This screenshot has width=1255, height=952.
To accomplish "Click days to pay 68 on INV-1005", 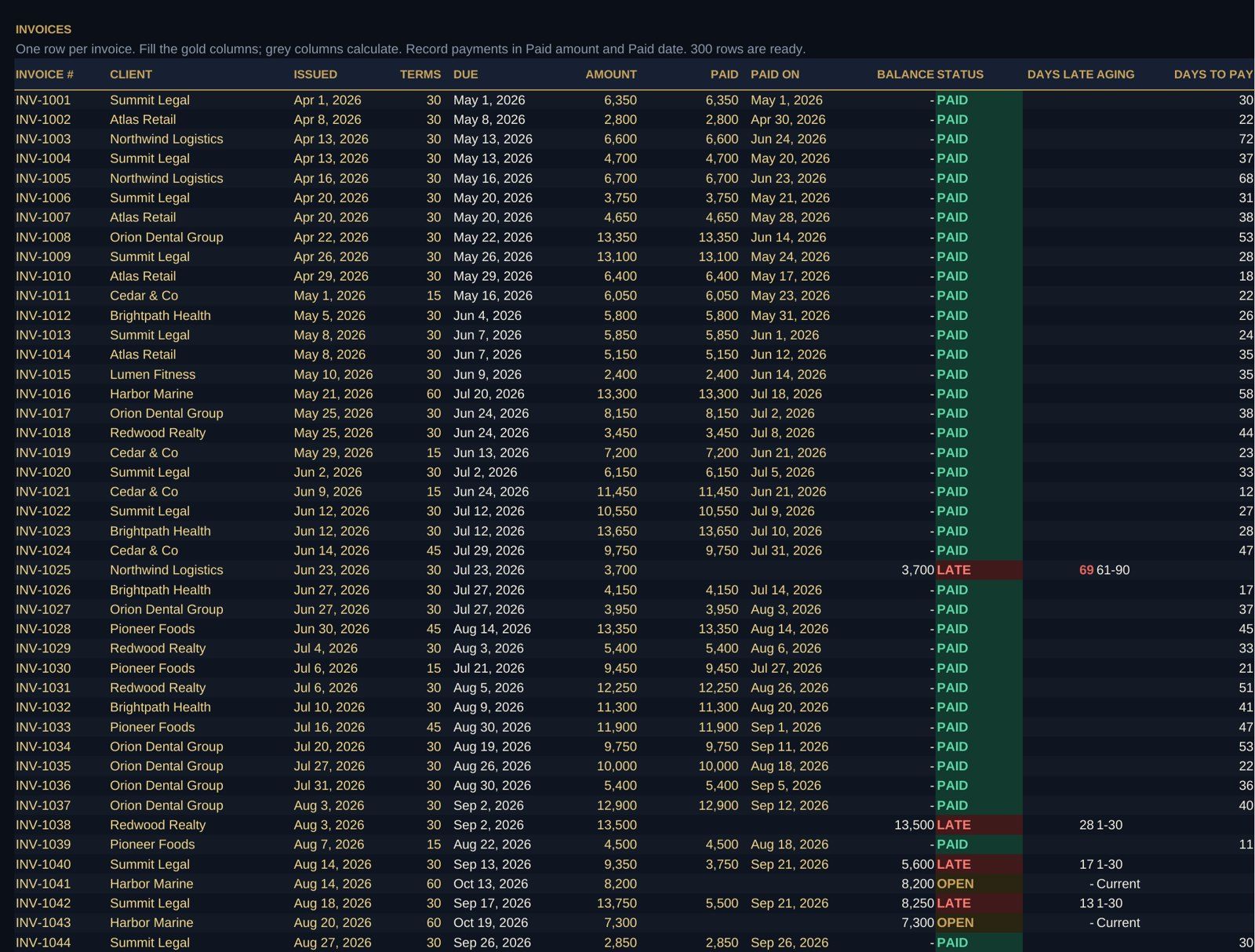I will [1246, 178].
